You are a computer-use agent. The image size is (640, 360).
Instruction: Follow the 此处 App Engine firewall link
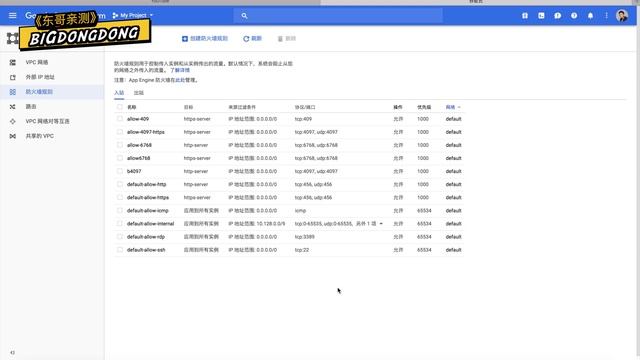(180, 80)
